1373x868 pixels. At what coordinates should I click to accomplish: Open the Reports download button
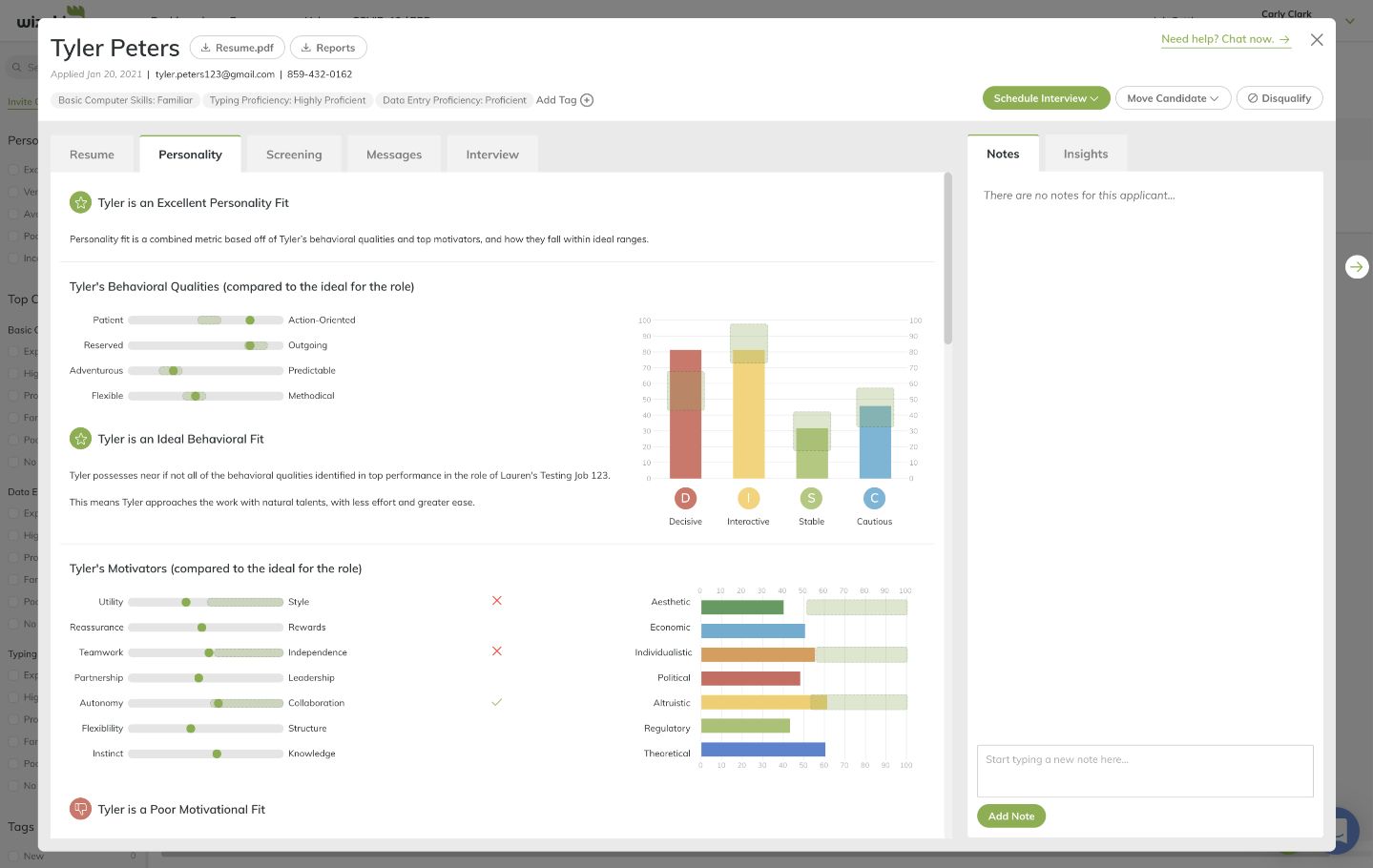pyautogui.click(x=327, y=48)
